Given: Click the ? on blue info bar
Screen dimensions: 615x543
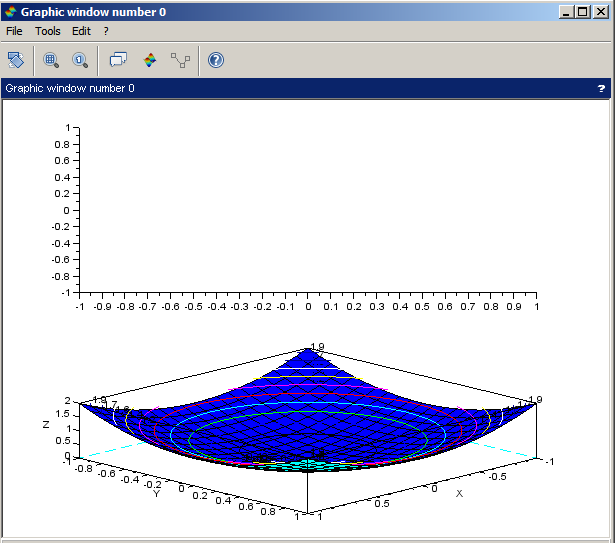Looking at the screenshot, I should click(x=601, y=88).
